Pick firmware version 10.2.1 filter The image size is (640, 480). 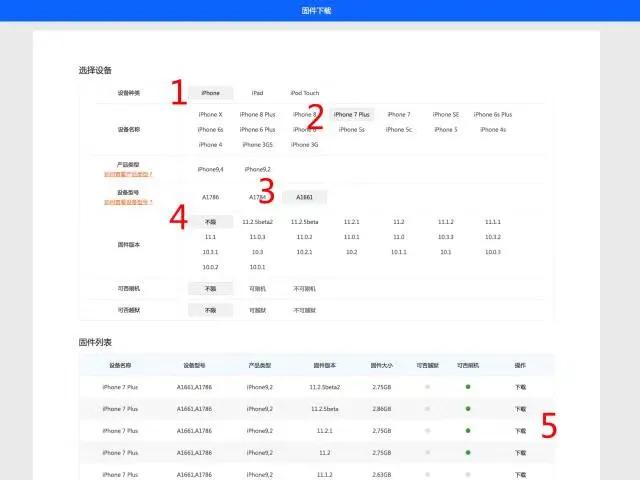[x=304, y=252]
